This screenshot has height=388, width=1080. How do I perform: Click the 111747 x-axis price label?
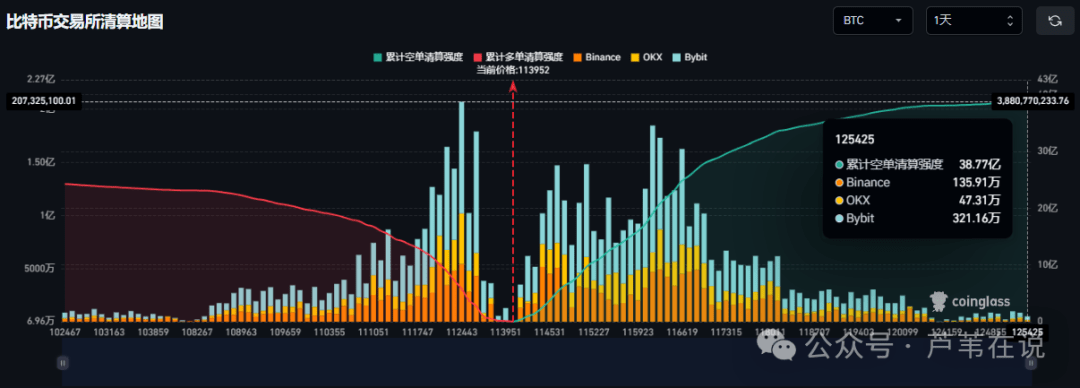pyautogui.click(x=418, y=331)
